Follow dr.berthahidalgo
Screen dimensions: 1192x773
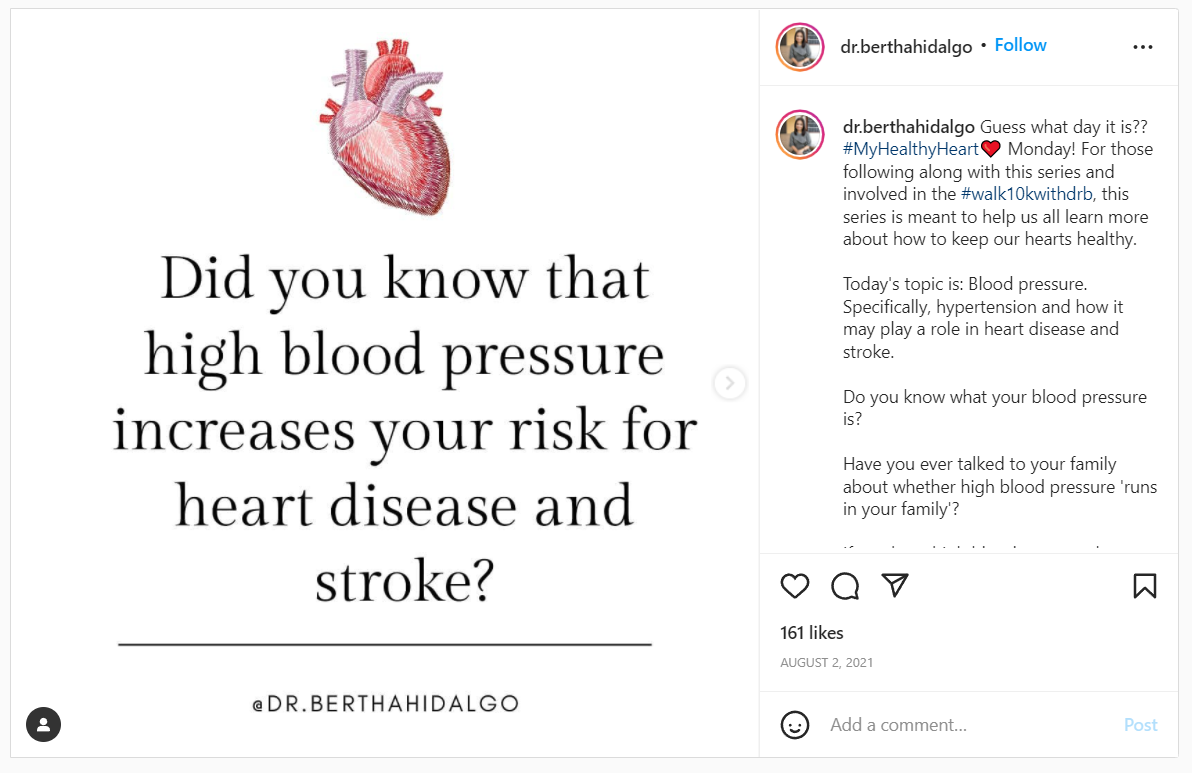pyautogui.click(x=1020, y=46)
